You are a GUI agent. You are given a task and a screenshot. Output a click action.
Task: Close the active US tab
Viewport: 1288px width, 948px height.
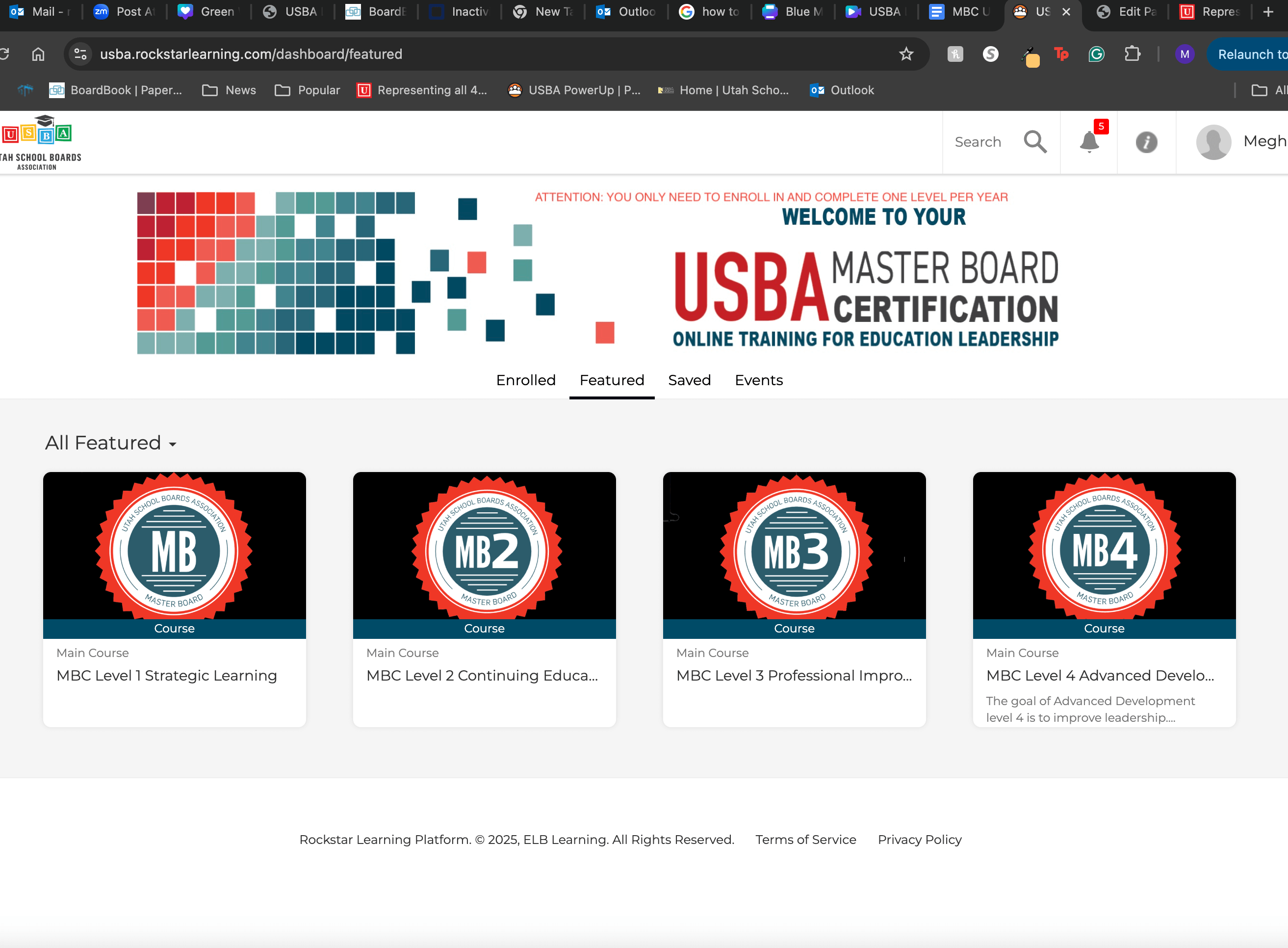pos(1066,11)
